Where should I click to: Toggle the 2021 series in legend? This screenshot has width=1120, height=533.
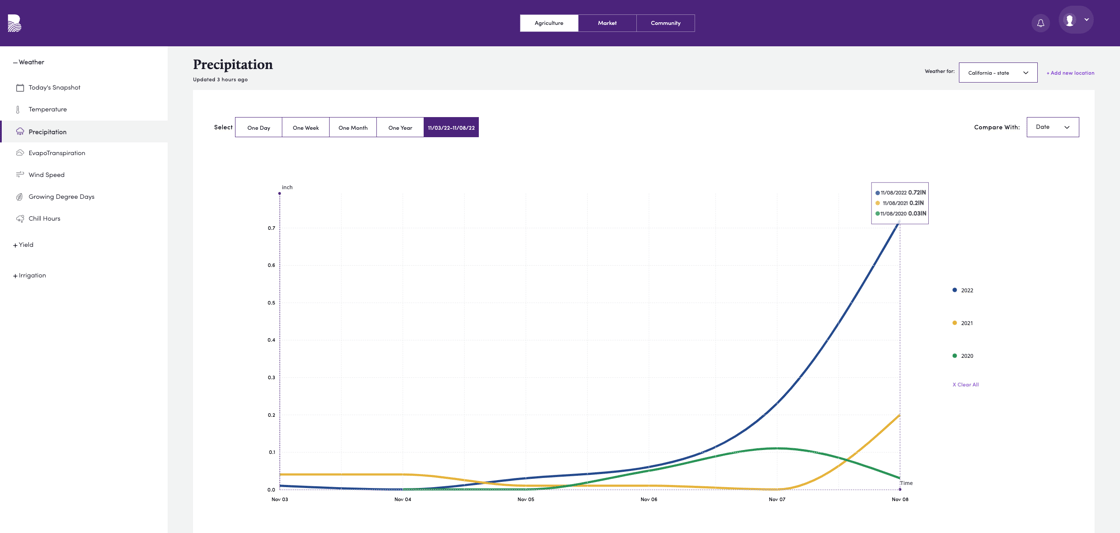click(962, 323)
